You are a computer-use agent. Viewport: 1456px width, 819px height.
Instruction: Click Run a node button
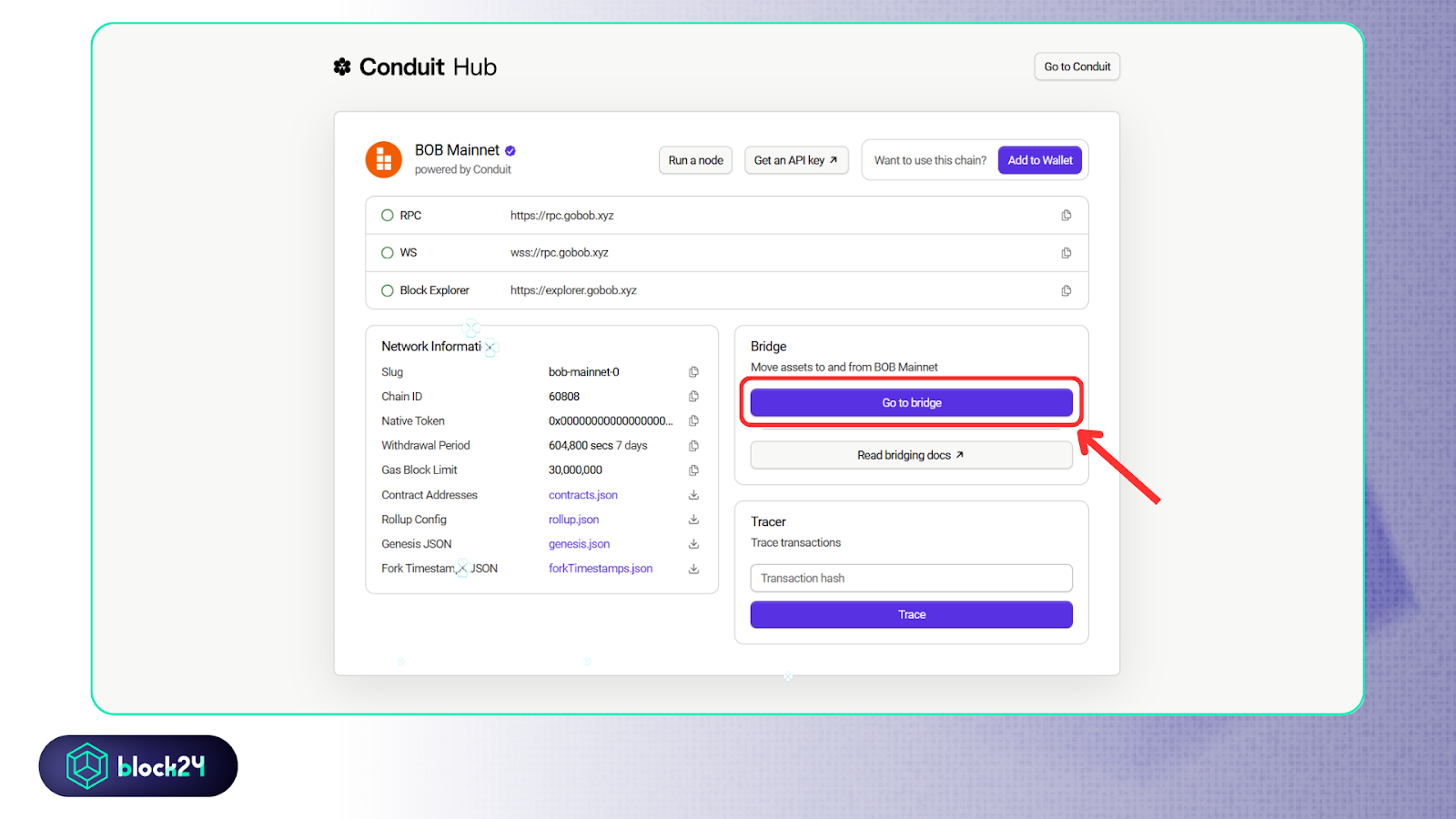click(695, 160)
